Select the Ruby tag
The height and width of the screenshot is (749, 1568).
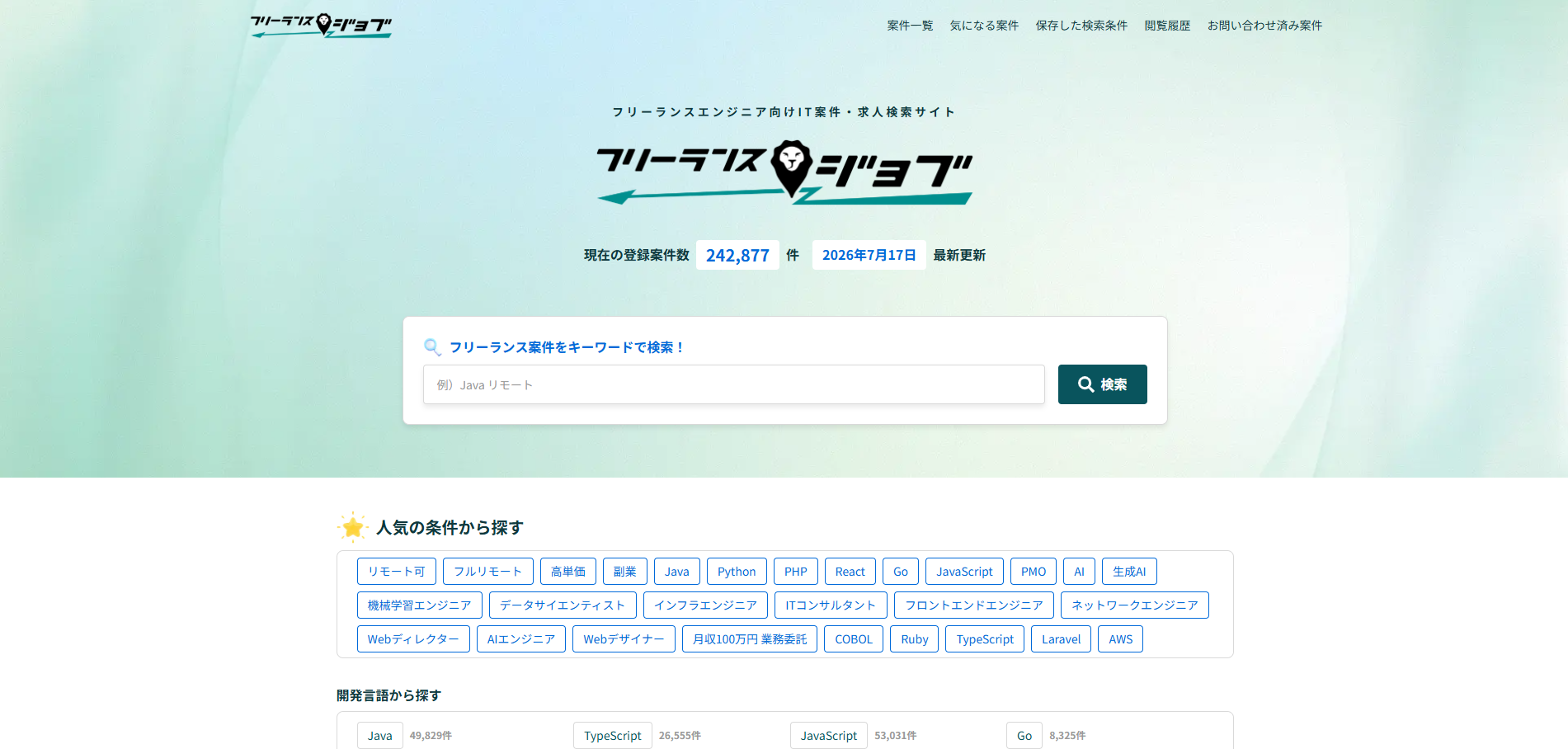[915, 639]
